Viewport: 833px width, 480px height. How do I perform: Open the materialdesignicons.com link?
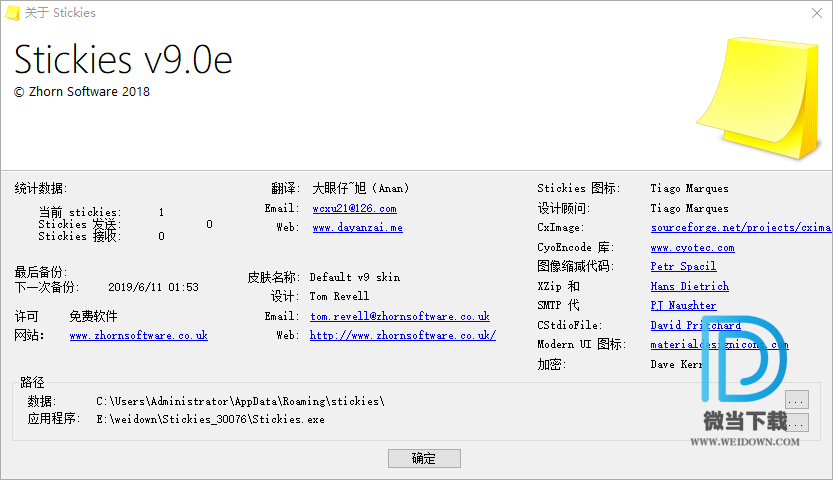coord(719,345)
